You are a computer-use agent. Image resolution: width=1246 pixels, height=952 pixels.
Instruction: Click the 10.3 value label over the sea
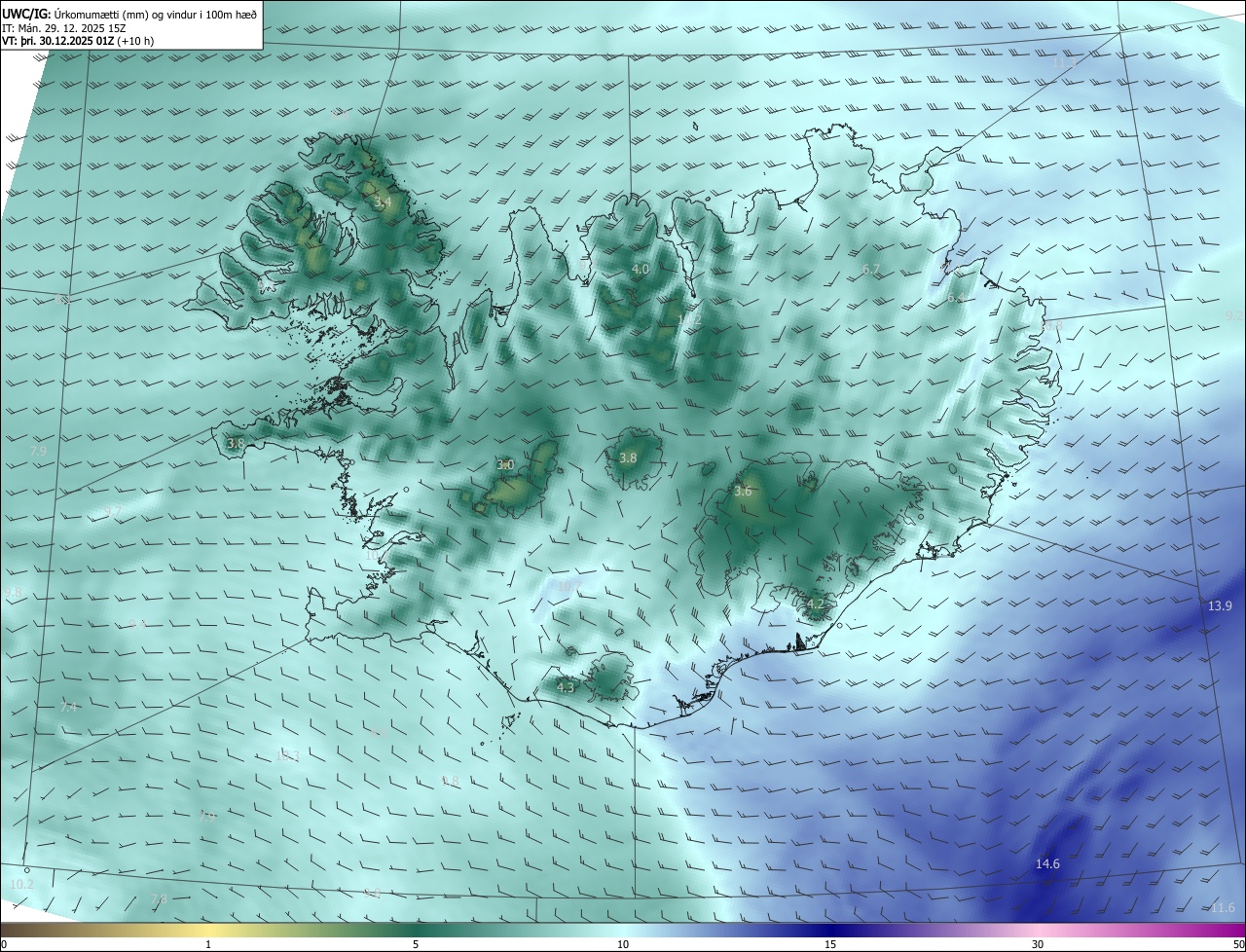click(x=287, y=755)
